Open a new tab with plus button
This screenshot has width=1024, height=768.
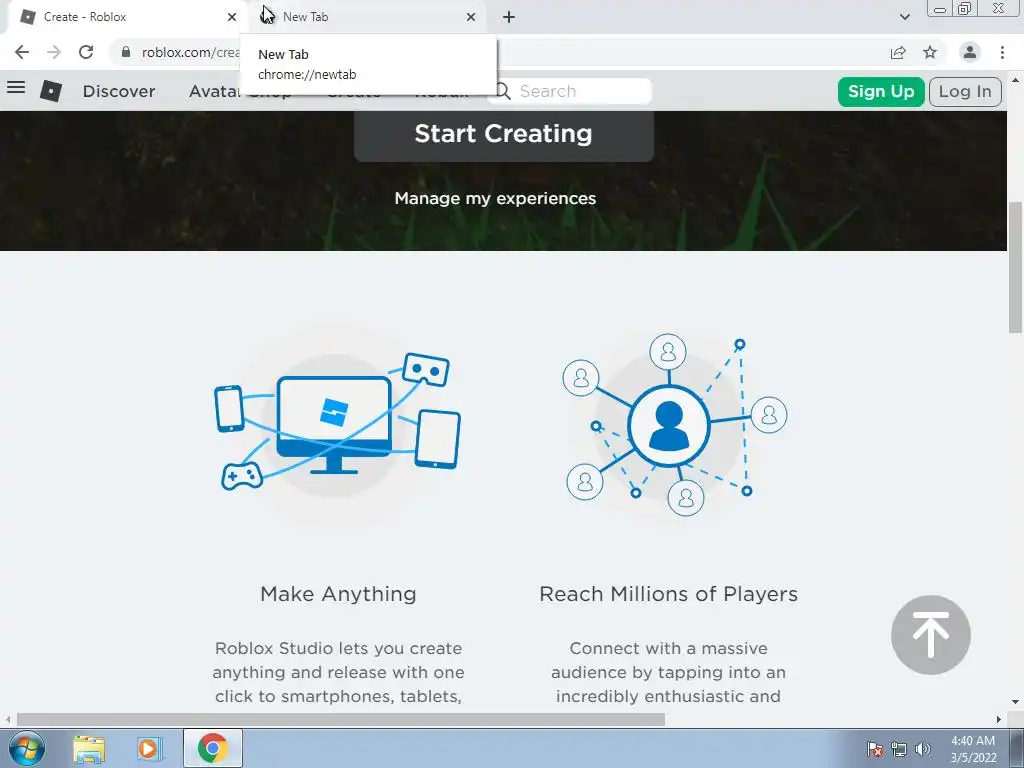pyautogui.click(x=509, y=17)
